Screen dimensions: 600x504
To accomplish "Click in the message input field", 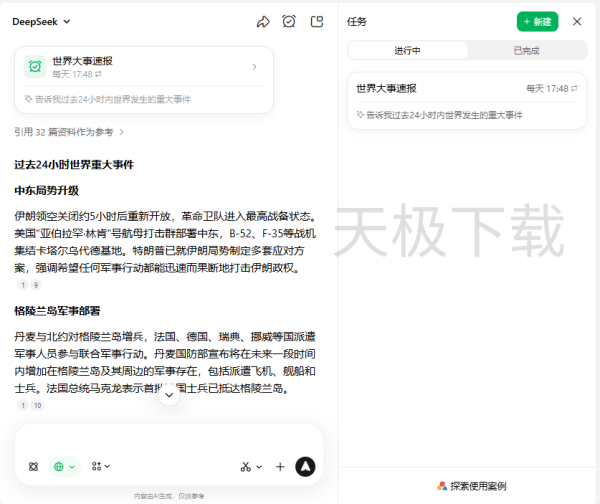I will click(168, 438).
